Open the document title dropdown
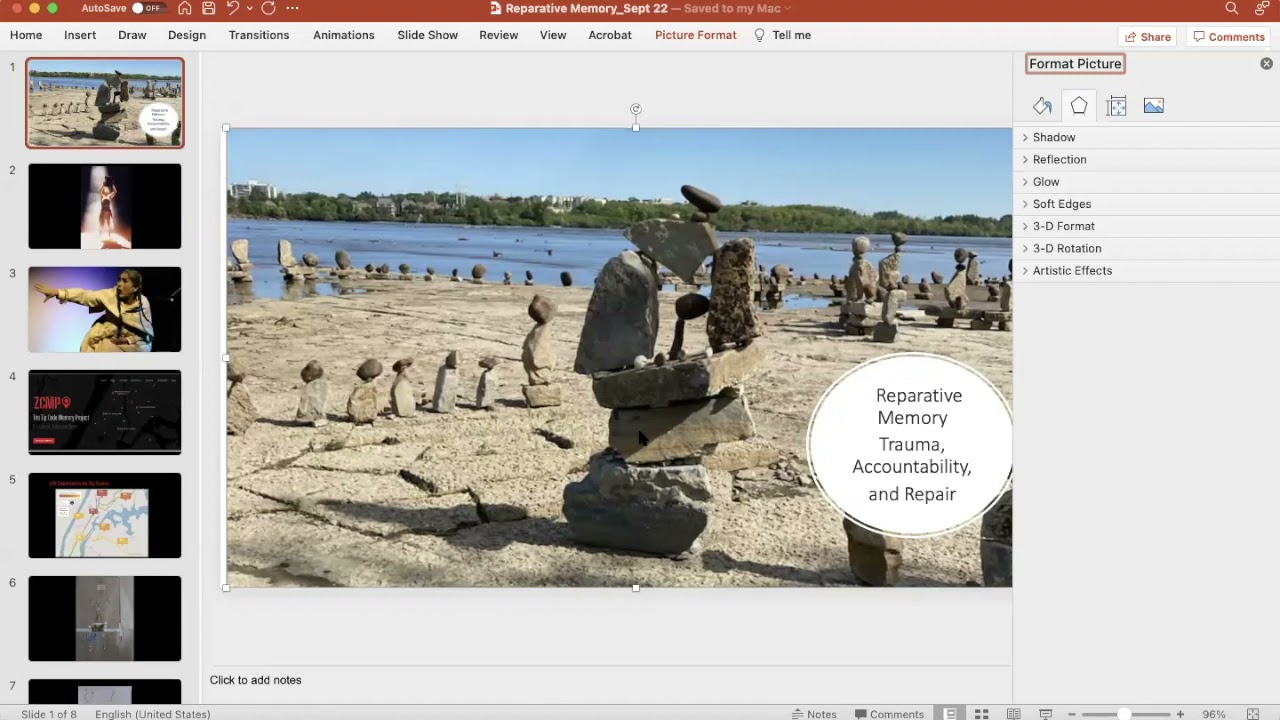 click(788, 8)
